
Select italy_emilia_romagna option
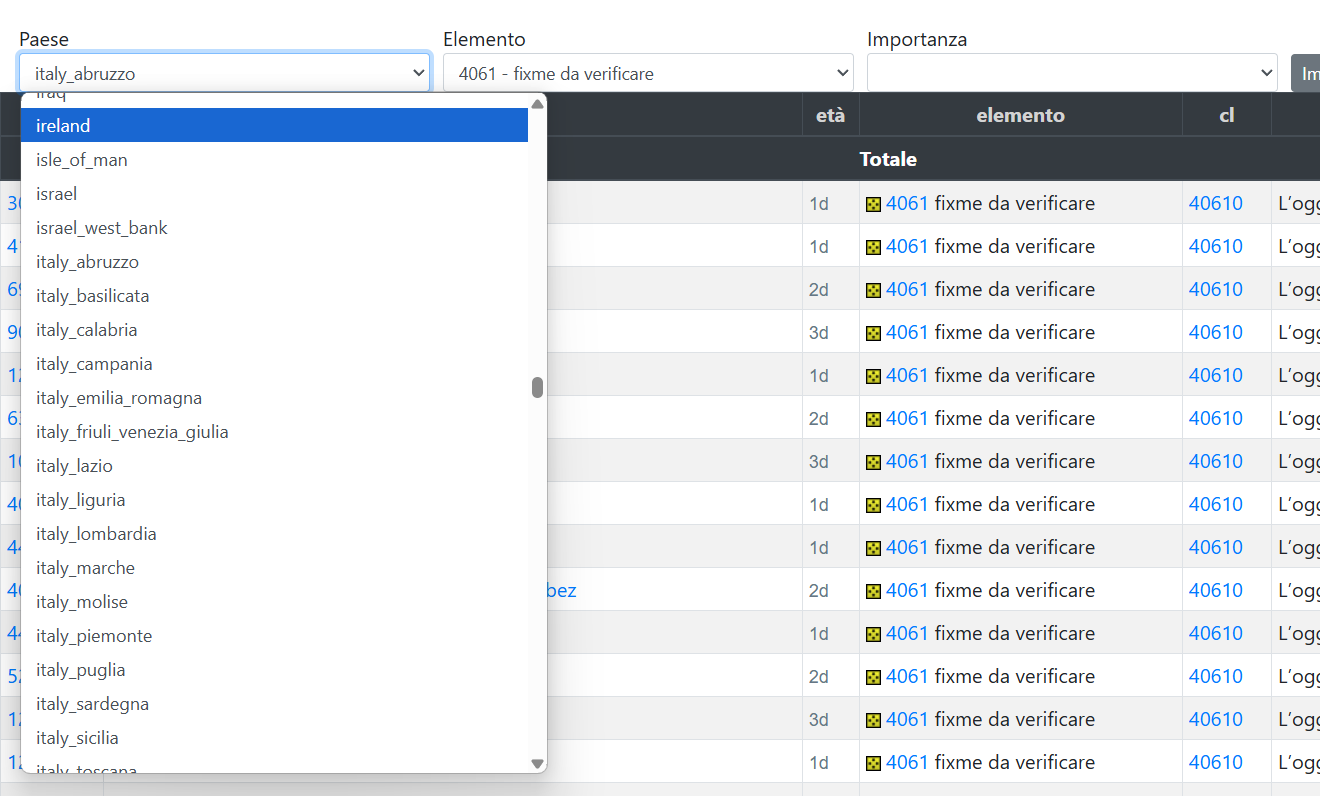274,398
